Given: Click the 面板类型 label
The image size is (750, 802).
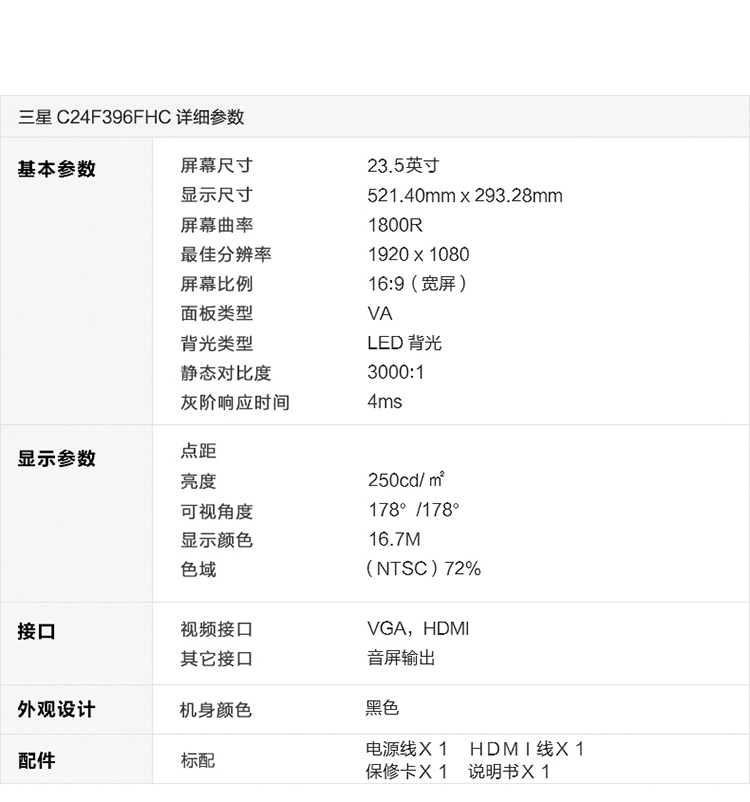Looking at the screenshot, I should pyautogui.click(x=217, y=313).
